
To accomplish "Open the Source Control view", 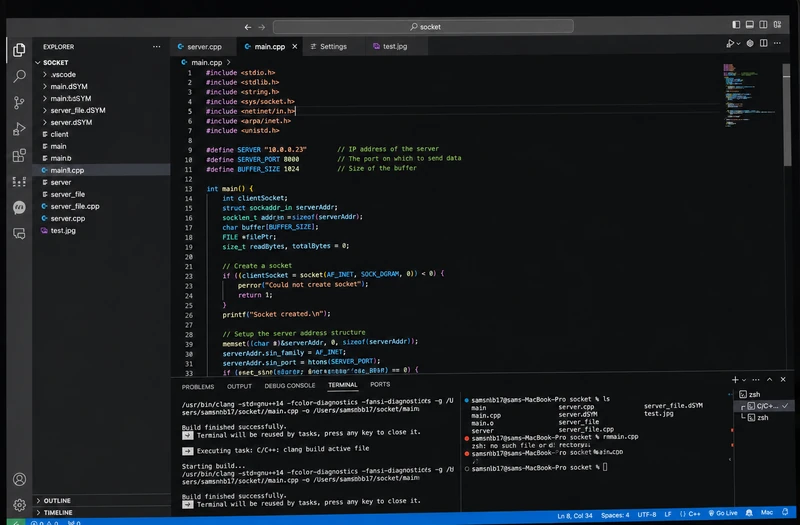I will [19, 103].
